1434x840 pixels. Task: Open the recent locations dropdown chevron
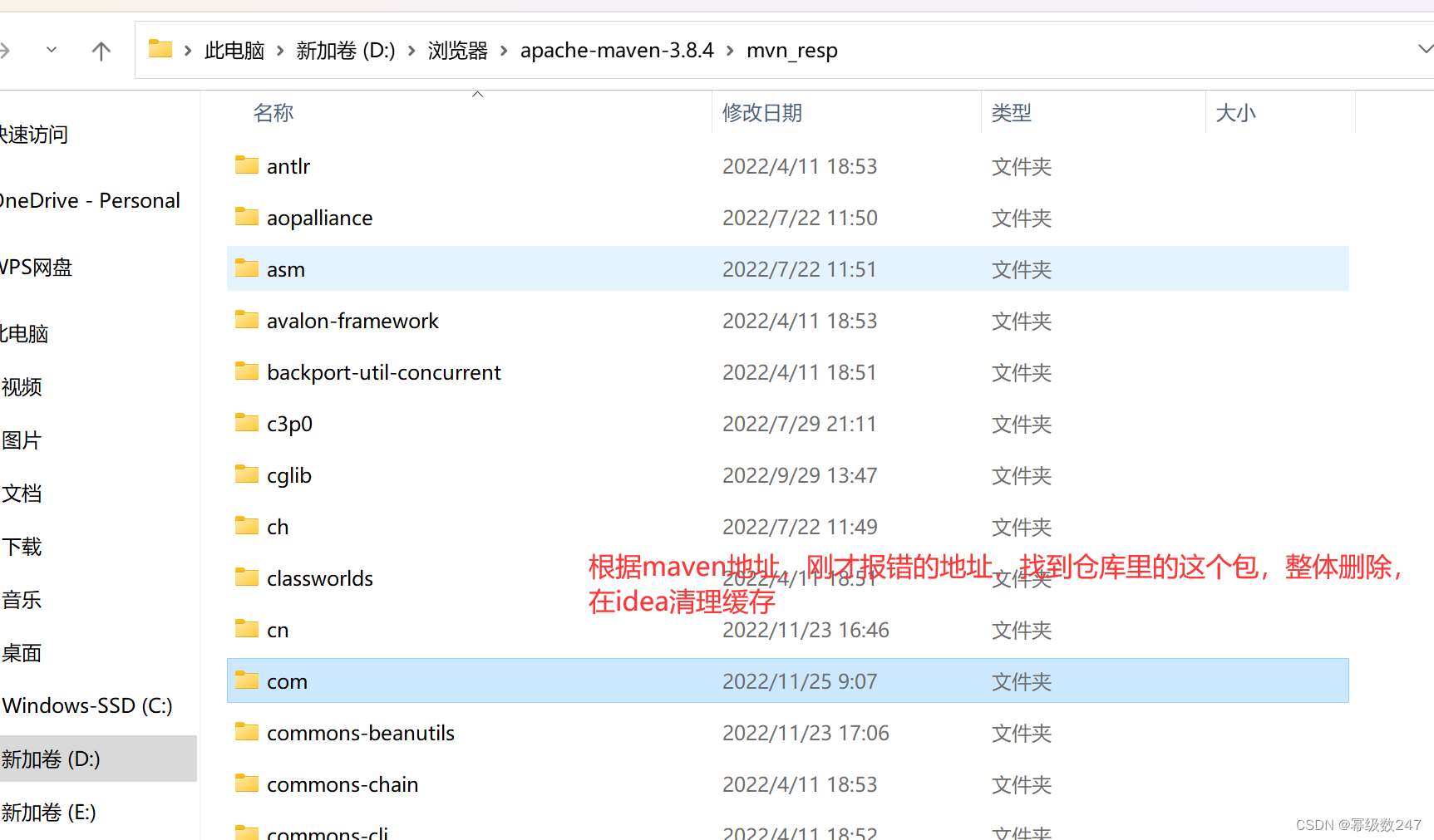(x=52, y=50)
